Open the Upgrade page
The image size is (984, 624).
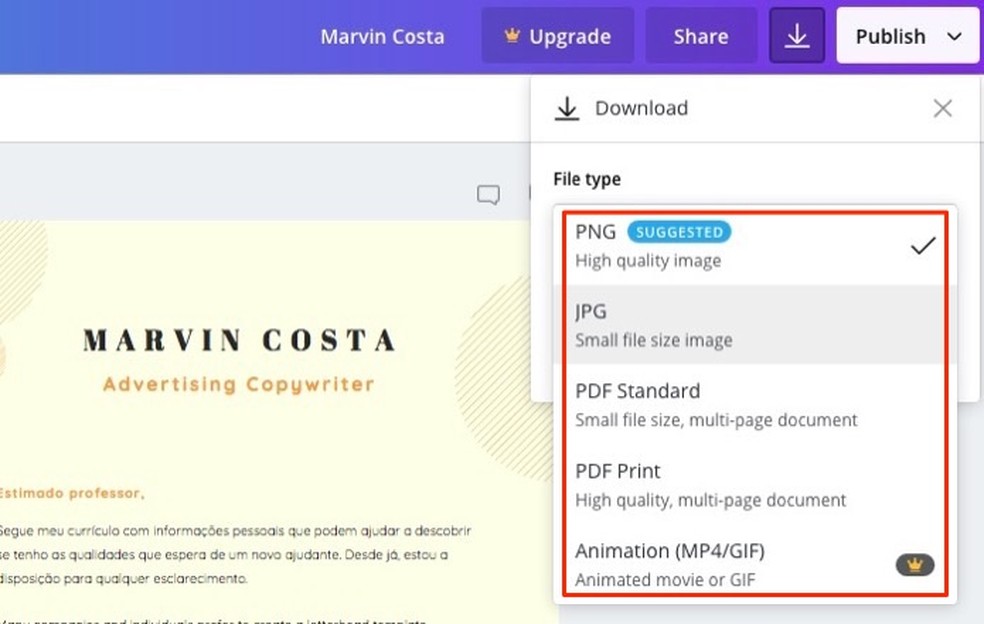click(x=558, y=35)
